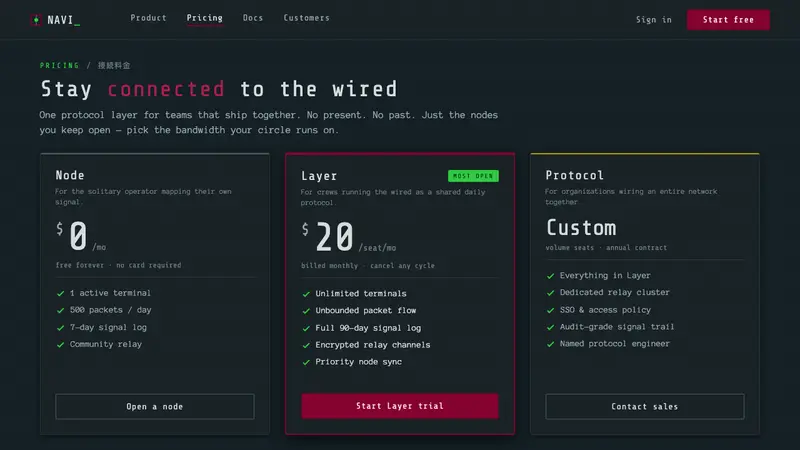The height and width of the screenshot is (450, 800).
Task: Click checkmark beside Audit-grade signal trail
Action: (551, 327)
